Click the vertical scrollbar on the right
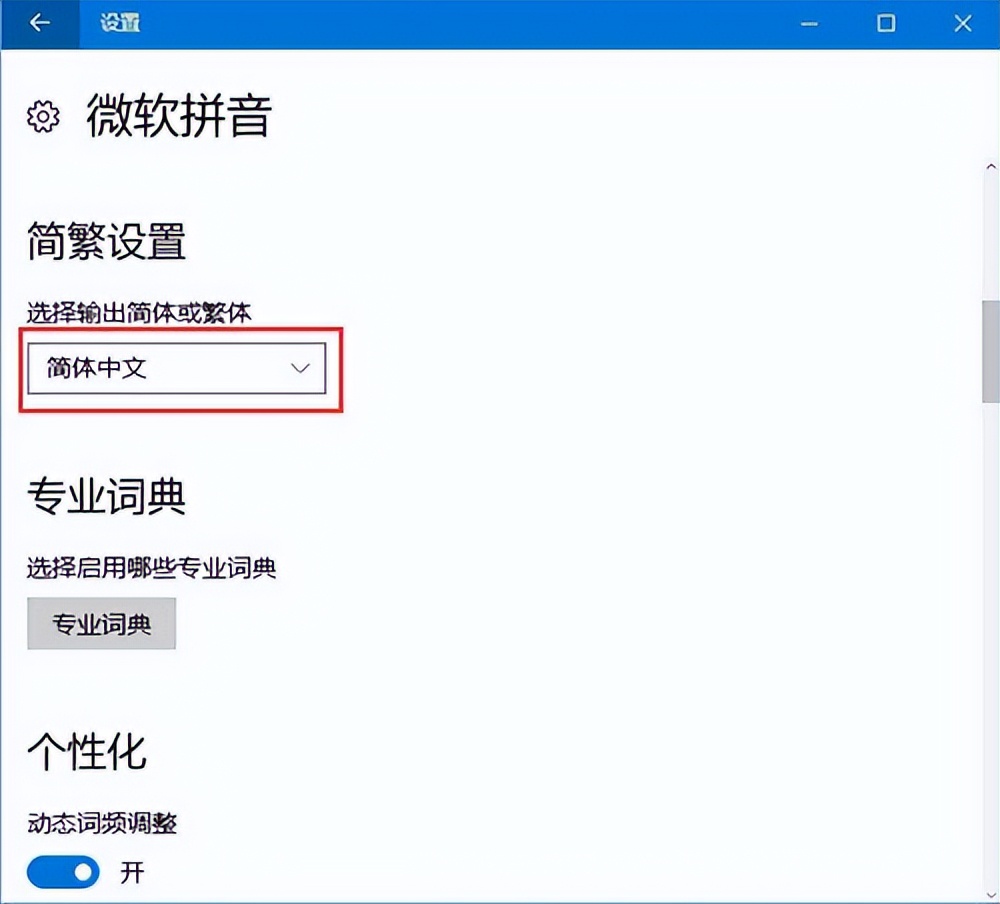1000x904 pixels. pos(991,350)
